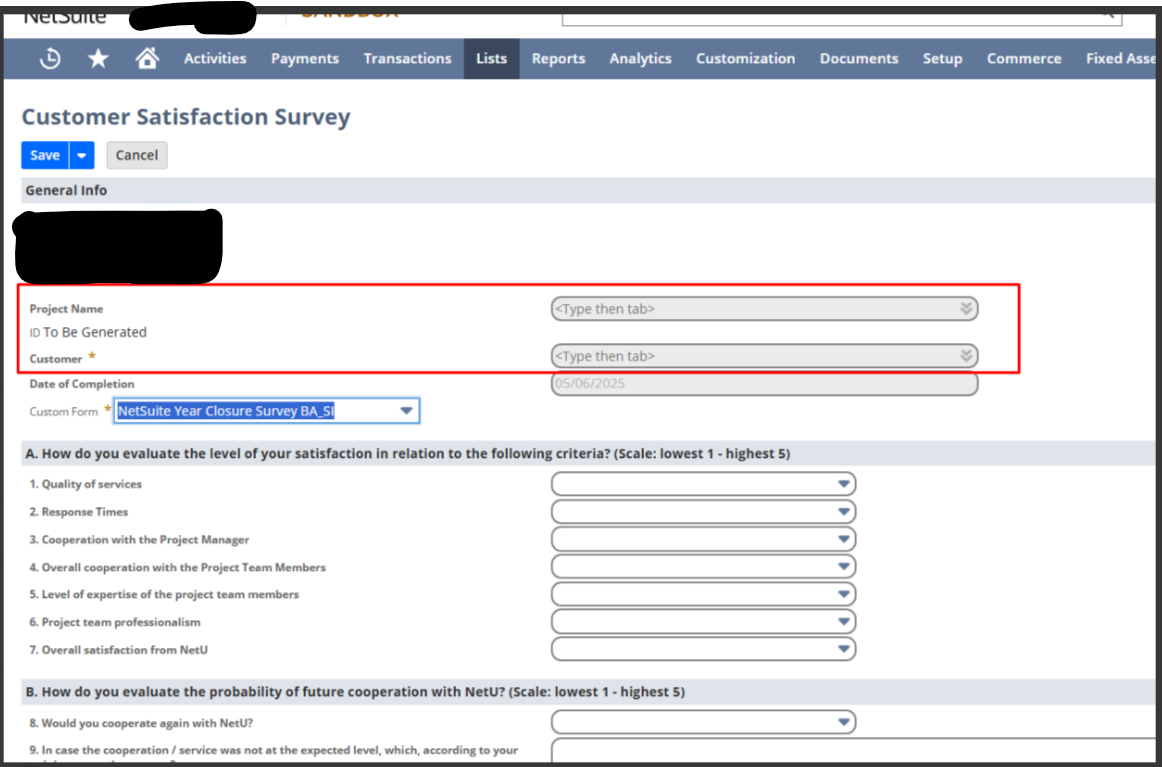Click the Customer Satisfaction Survey title
This screenshot has width=1162, height=767.
click(186, 117)
